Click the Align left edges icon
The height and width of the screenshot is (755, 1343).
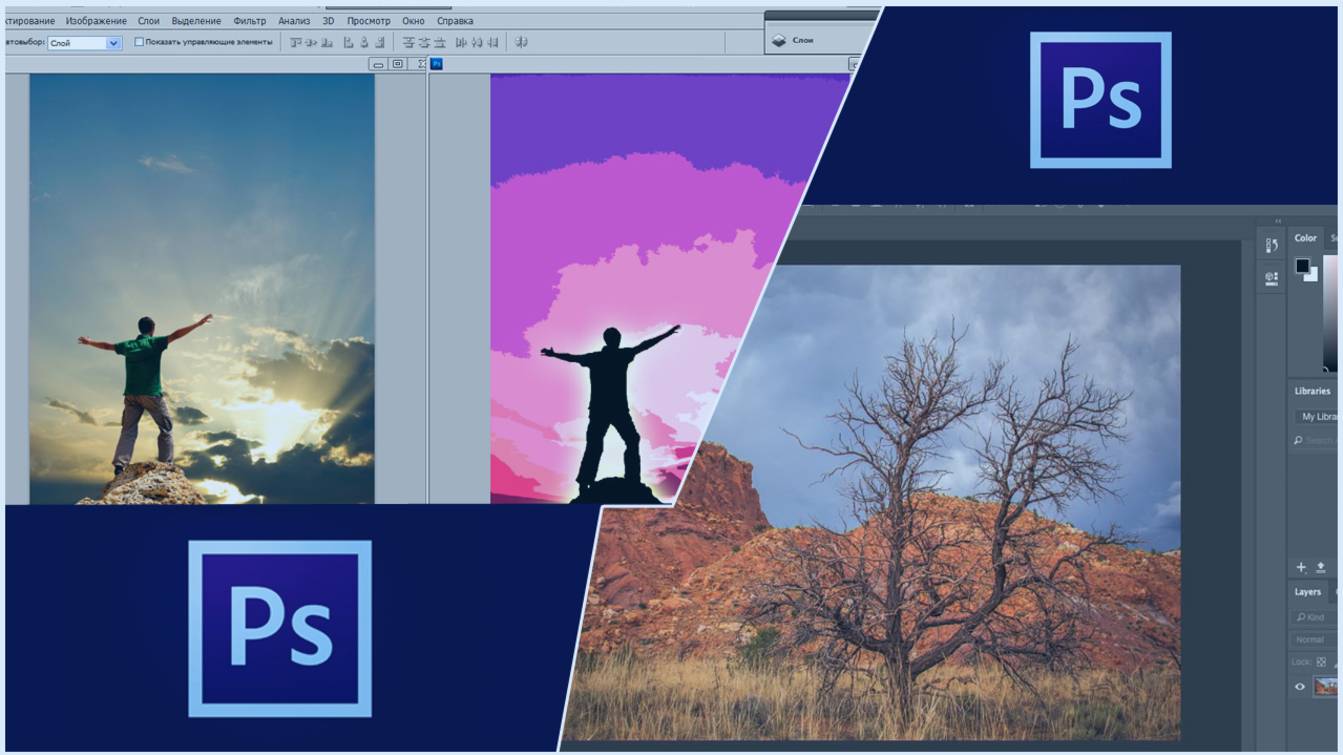pos(349,43)
